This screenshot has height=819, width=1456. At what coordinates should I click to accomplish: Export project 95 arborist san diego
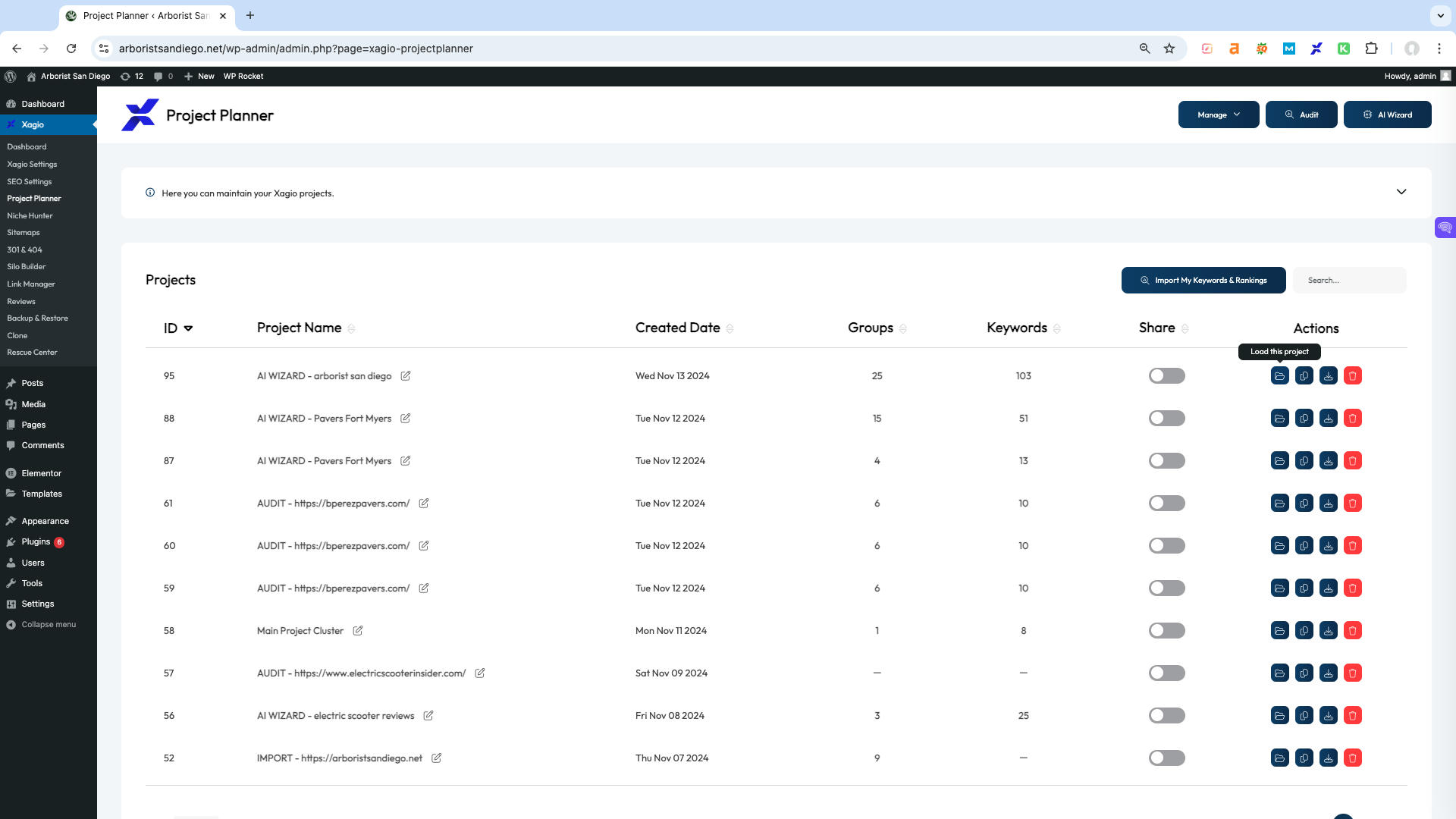(1328, 376)
